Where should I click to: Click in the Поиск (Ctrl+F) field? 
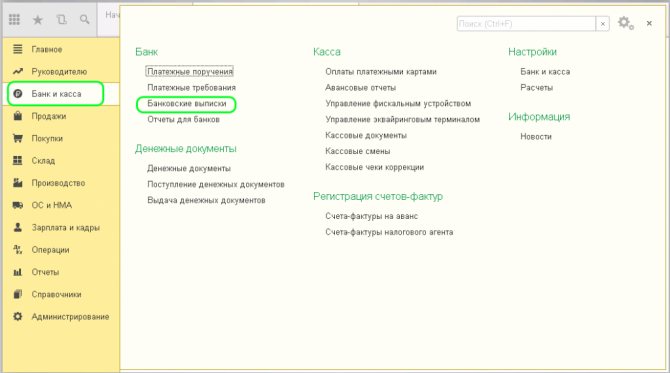point(526,24)
